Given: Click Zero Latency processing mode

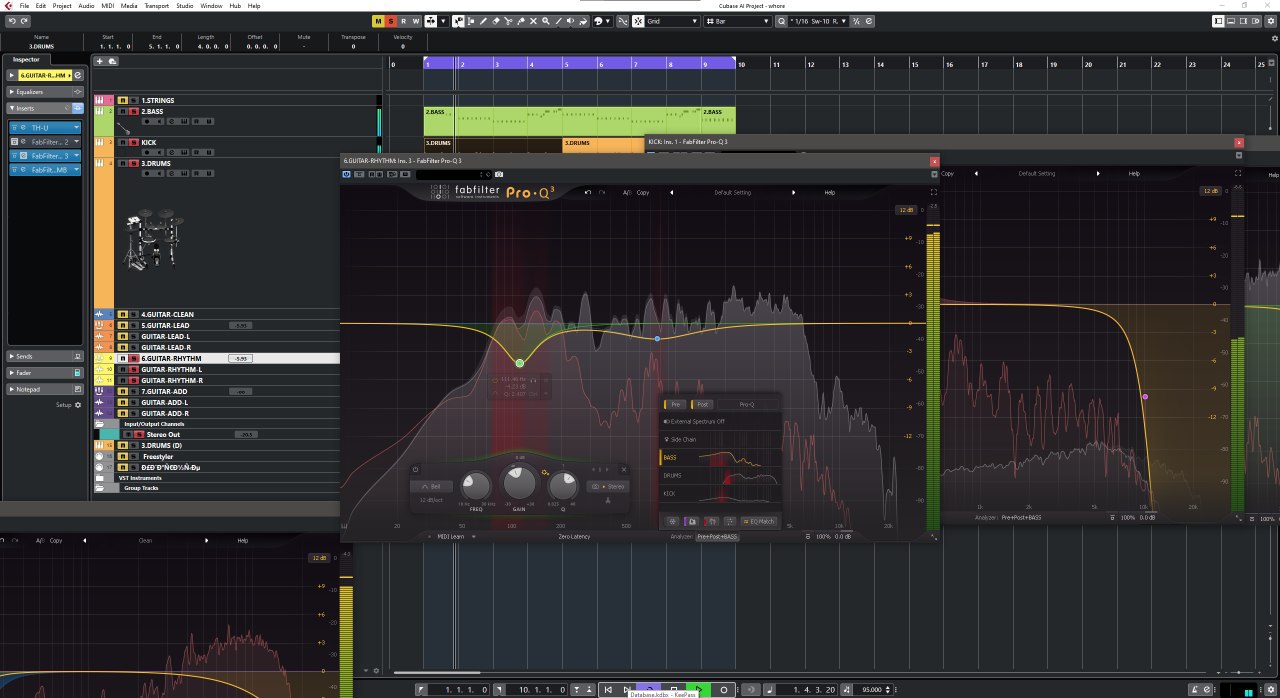Looking at the screenshot, I should tap(574, 536).
